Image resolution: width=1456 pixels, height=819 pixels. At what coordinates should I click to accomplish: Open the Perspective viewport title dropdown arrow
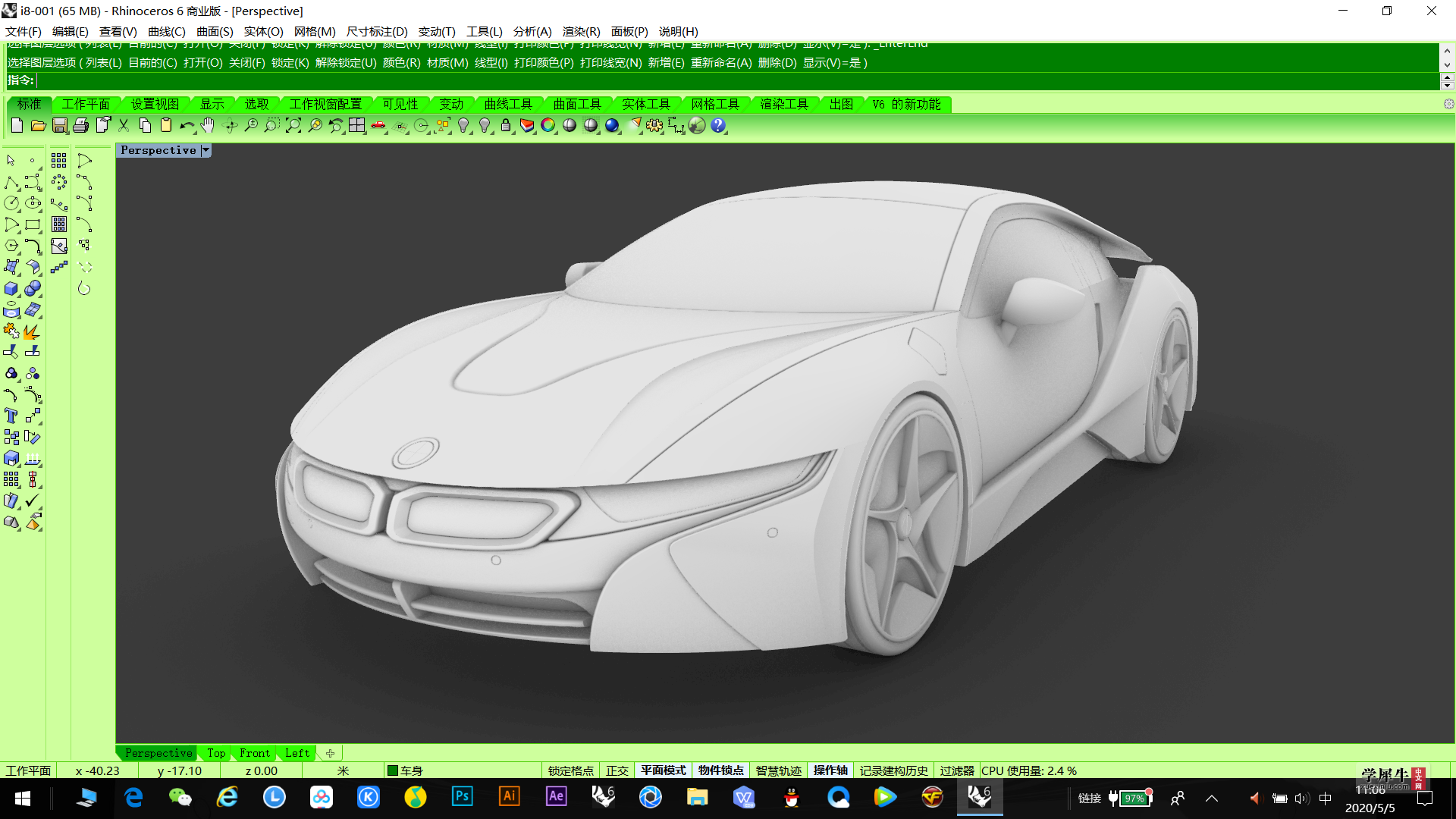206,150
